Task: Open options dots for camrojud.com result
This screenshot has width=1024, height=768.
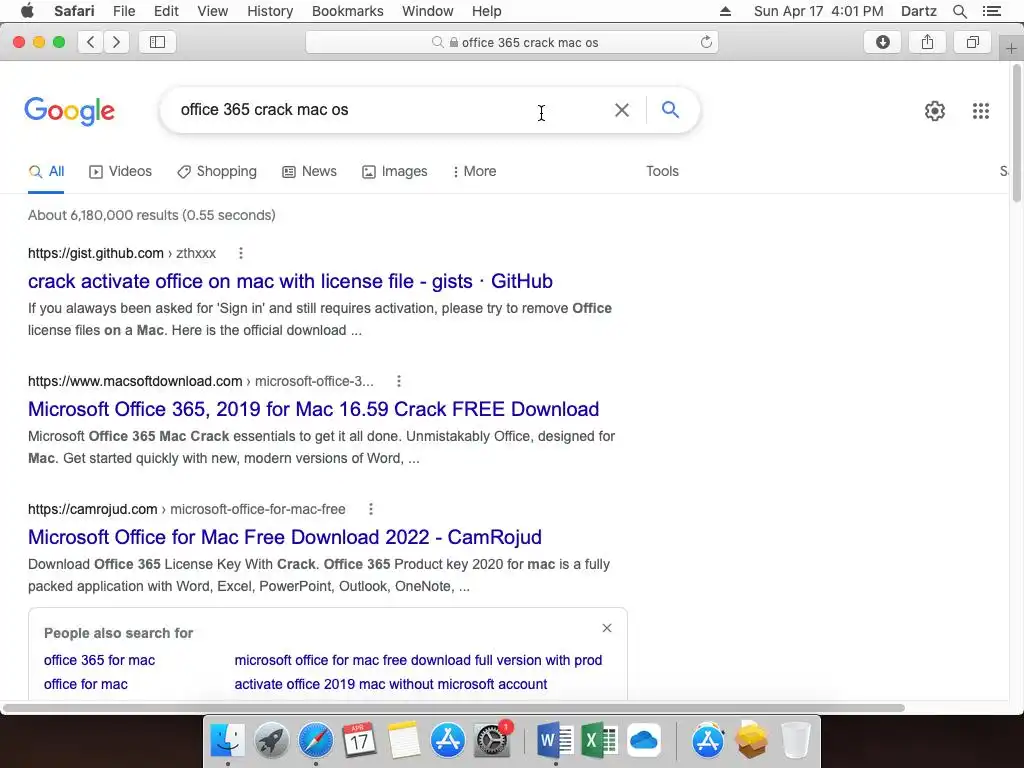Action: pos(371,509)
